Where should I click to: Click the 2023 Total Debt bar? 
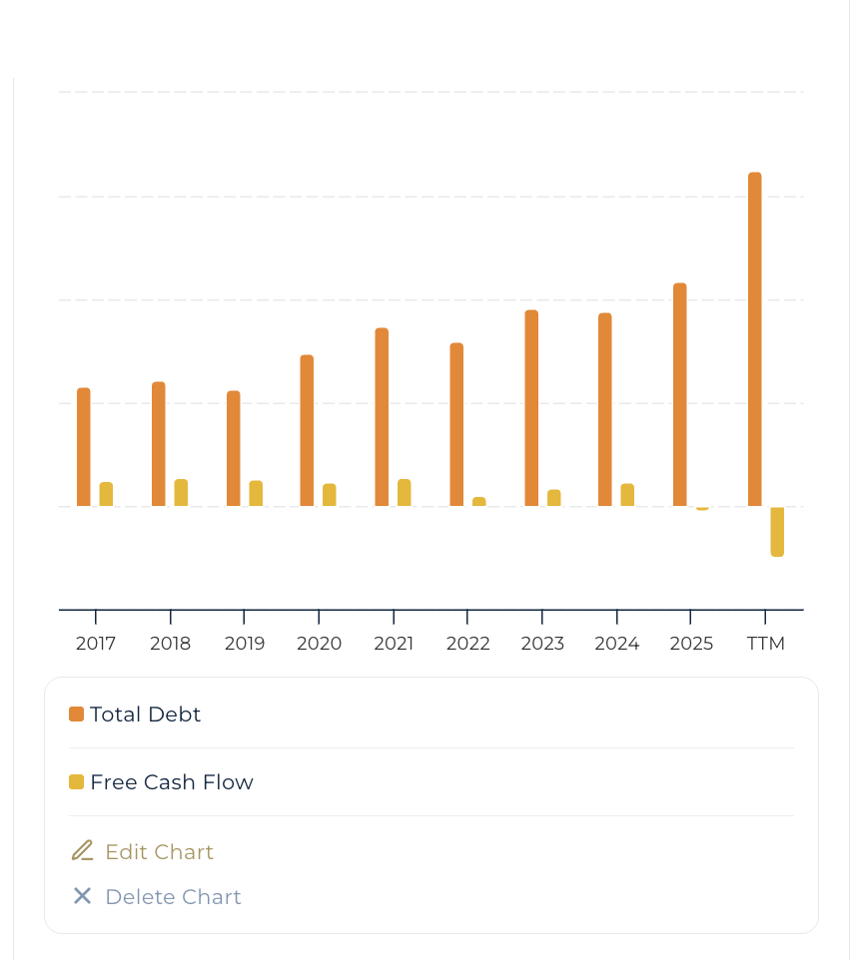coord(532,408)
